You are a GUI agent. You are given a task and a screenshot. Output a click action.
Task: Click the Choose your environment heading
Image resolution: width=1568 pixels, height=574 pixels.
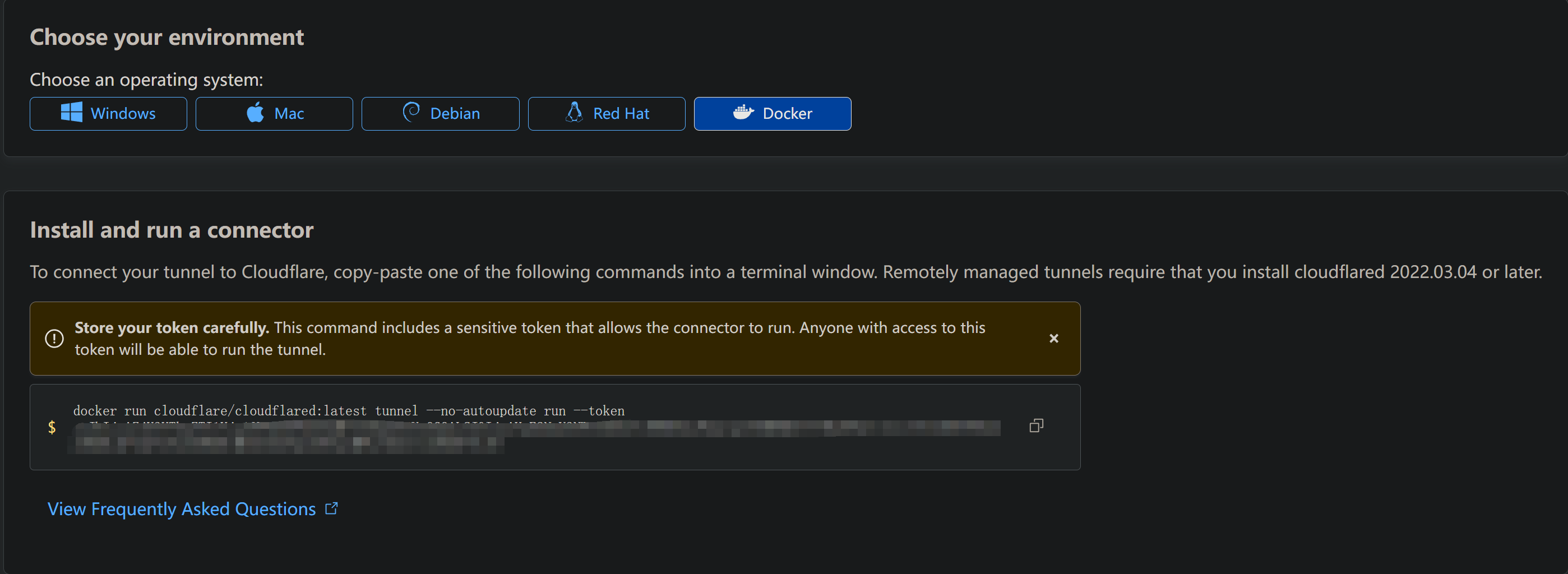(167, 37)
